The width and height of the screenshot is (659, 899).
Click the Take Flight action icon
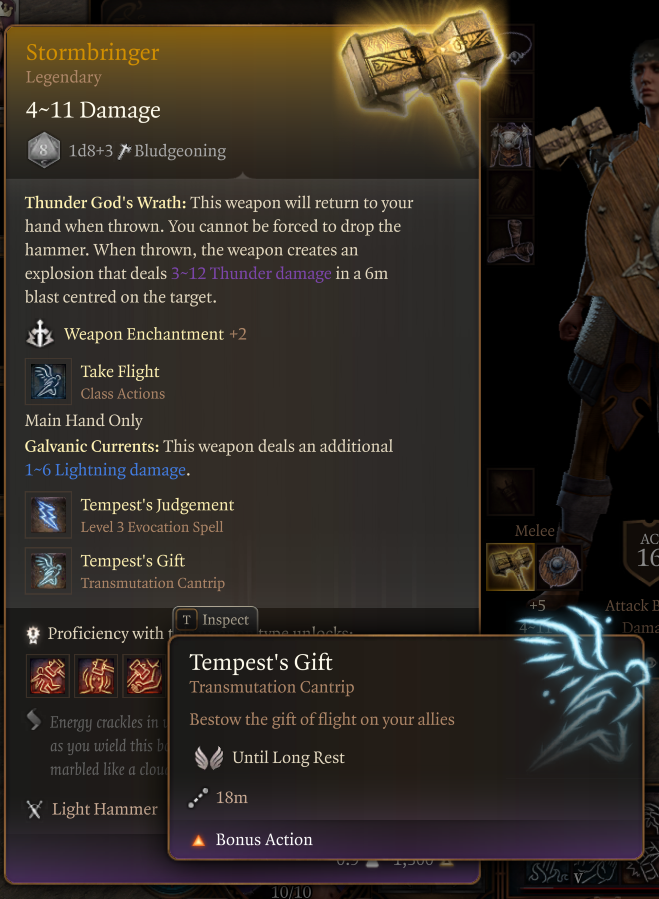click(x=48, y=382)
